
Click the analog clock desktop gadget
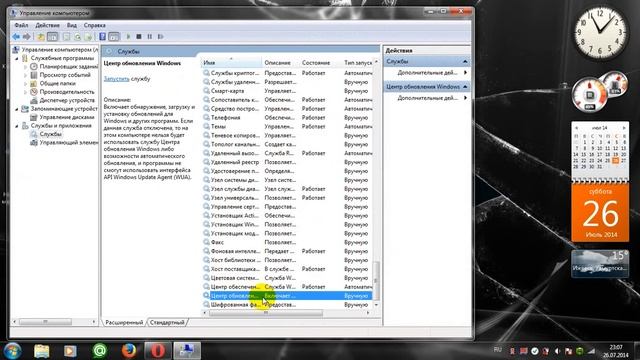coord(600,33)
